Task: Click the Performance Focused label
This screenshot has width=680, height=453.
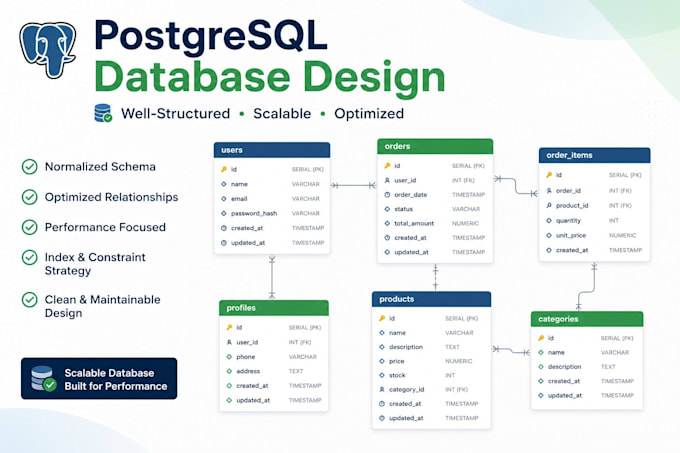Action: tap(105, 227)
